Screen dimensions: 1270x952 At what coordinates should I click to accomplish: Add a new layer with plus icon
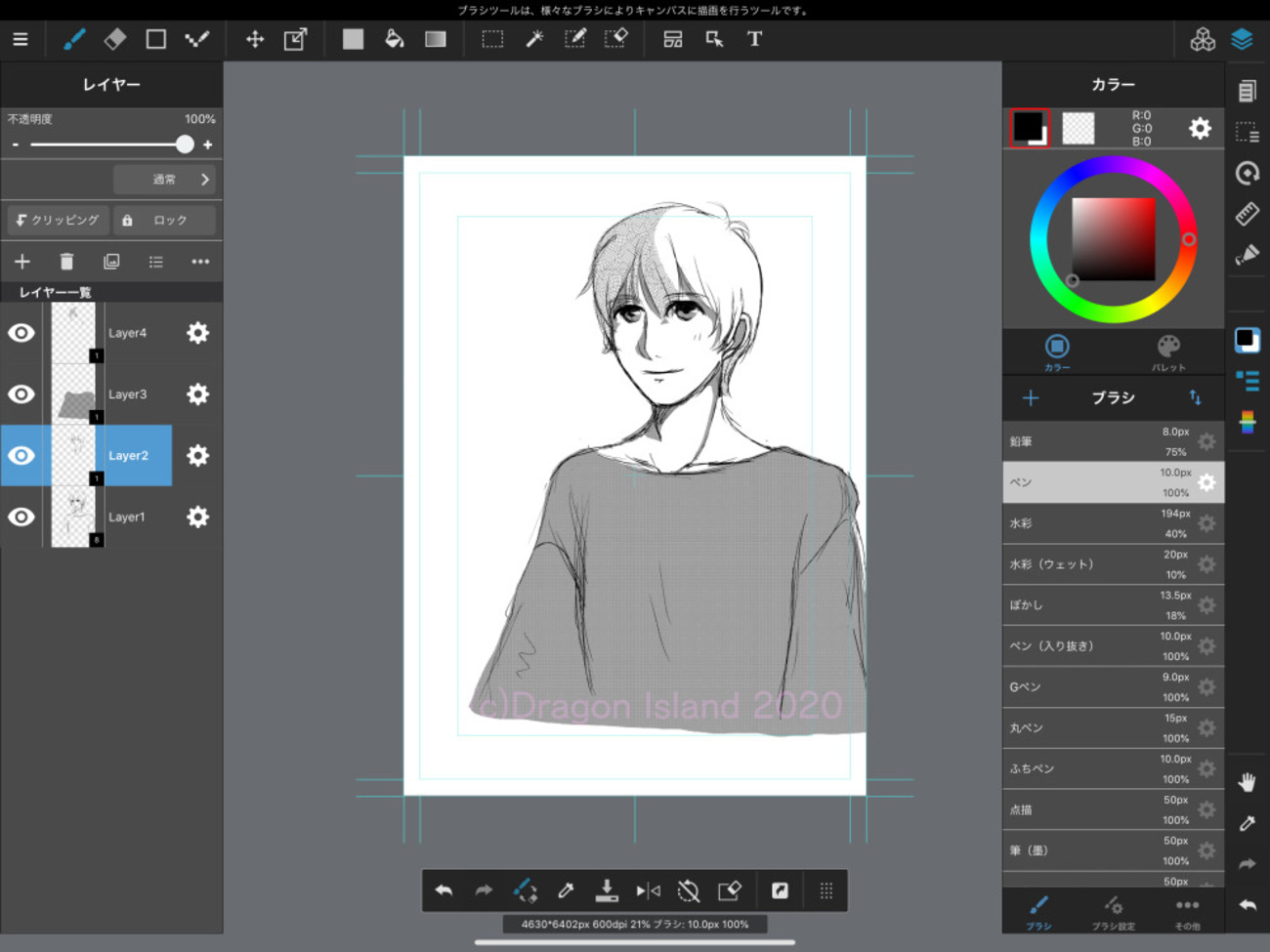pos(22,262)
